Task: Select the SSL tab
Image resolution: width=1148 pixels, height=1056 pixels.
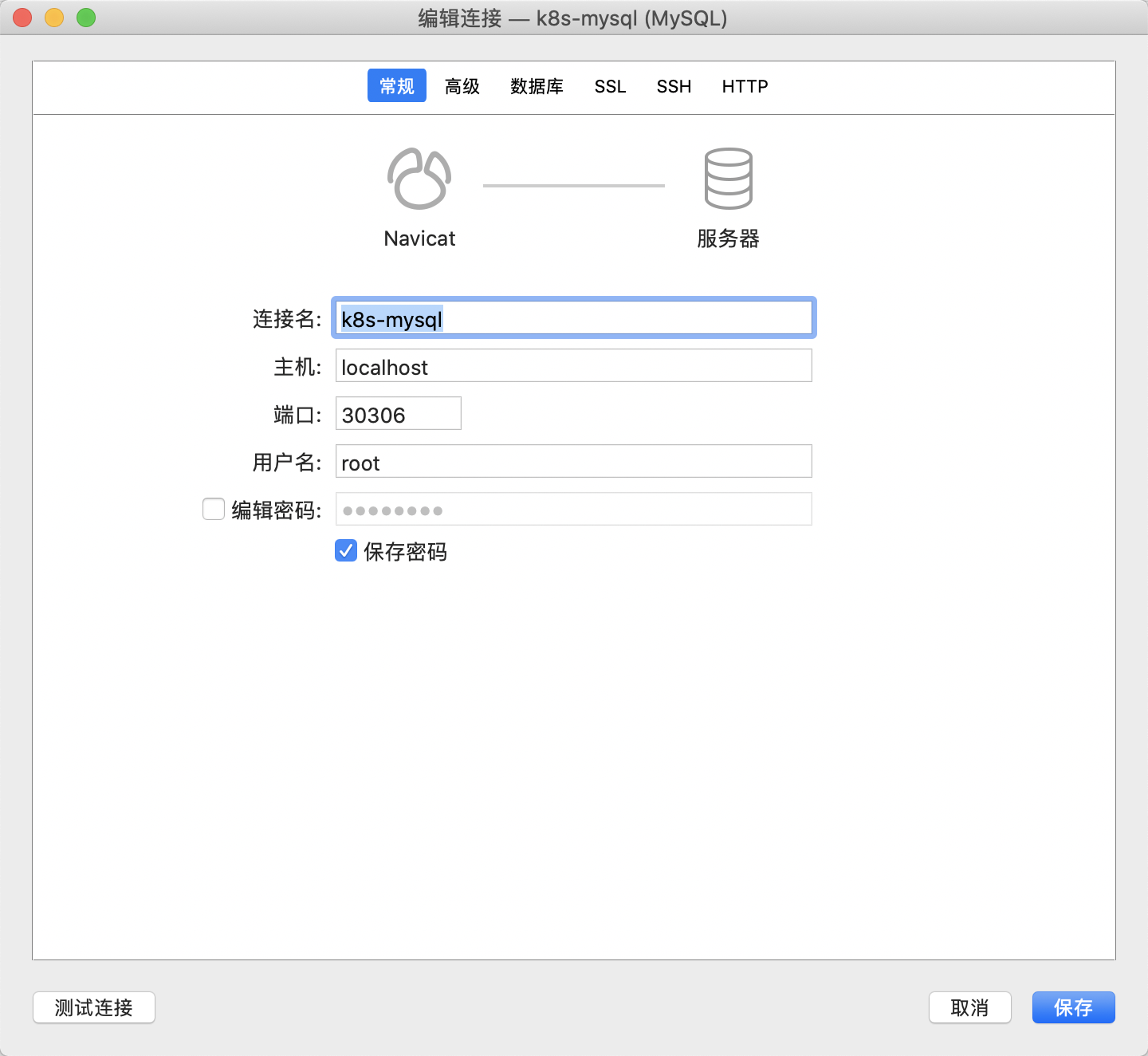Action: [610, 86]
